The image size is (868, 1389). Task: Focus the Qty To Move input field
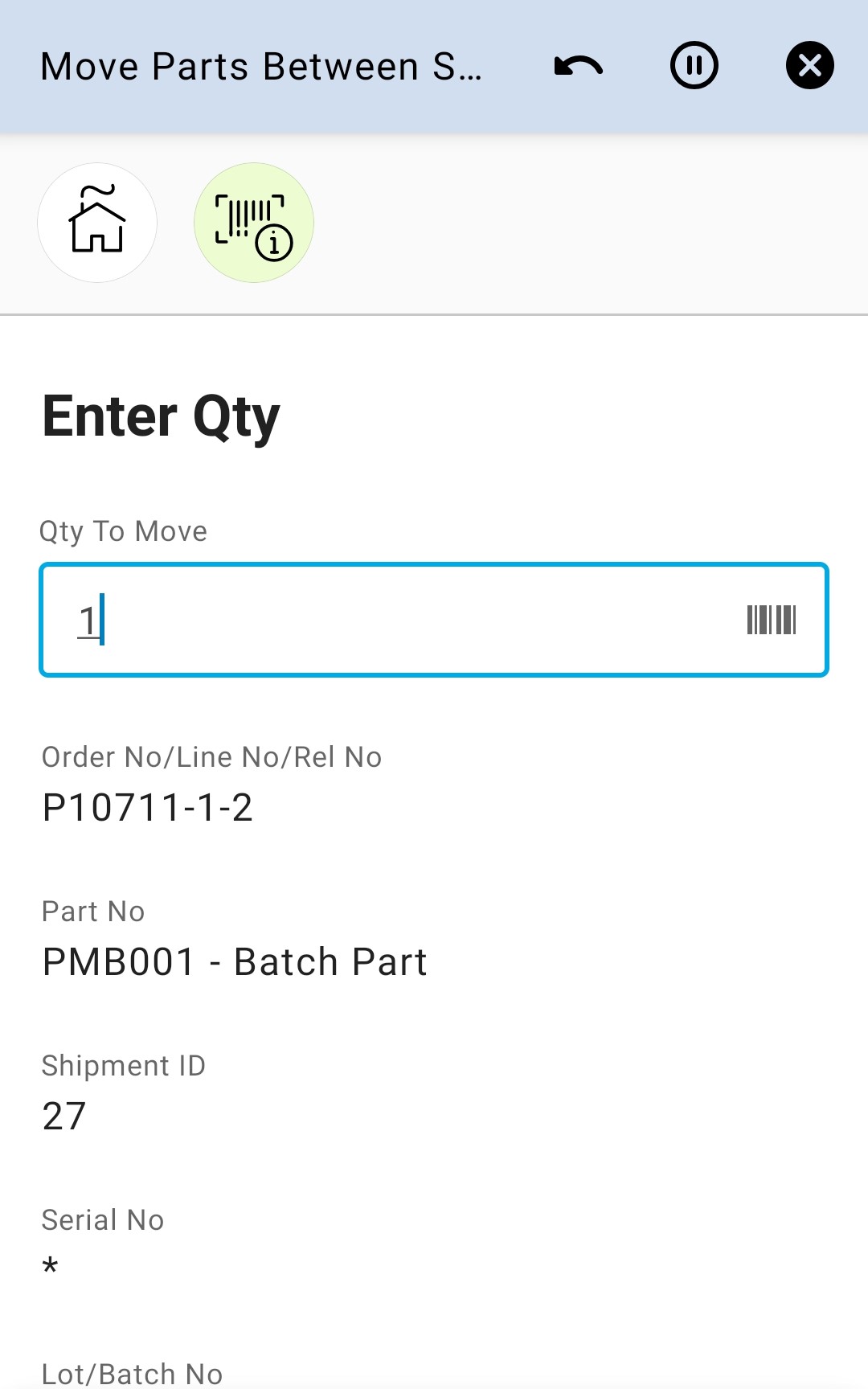click(x=402, y=620)
